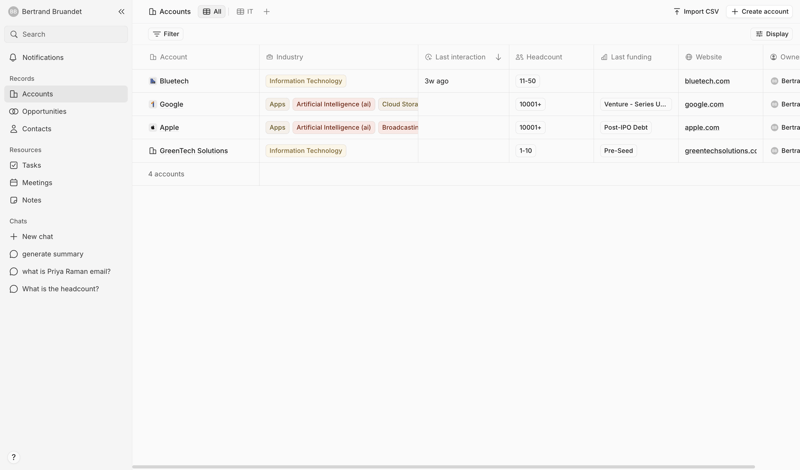Open the Display options dropdown
The width and height of the screenshot is (800, 470).
pyautogui.click(x=772, y=34)
